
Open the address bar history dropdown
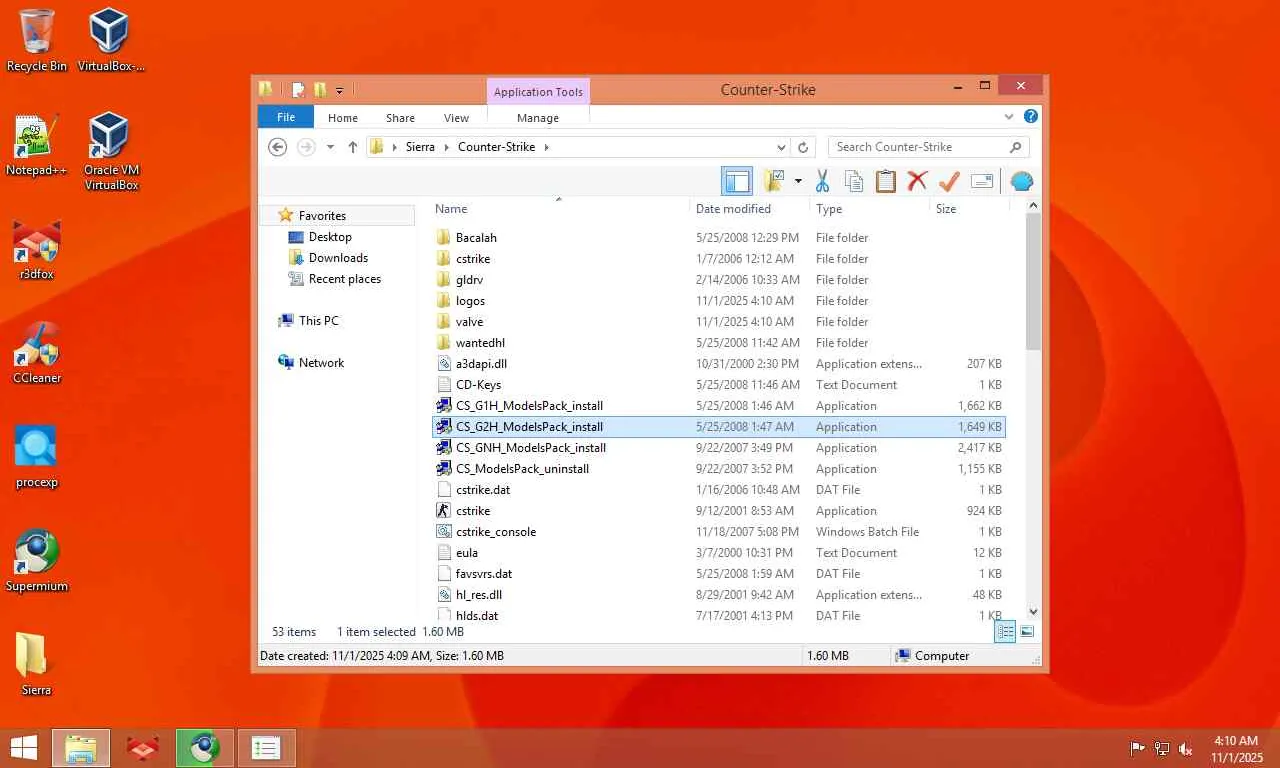(x=780, y=147)
